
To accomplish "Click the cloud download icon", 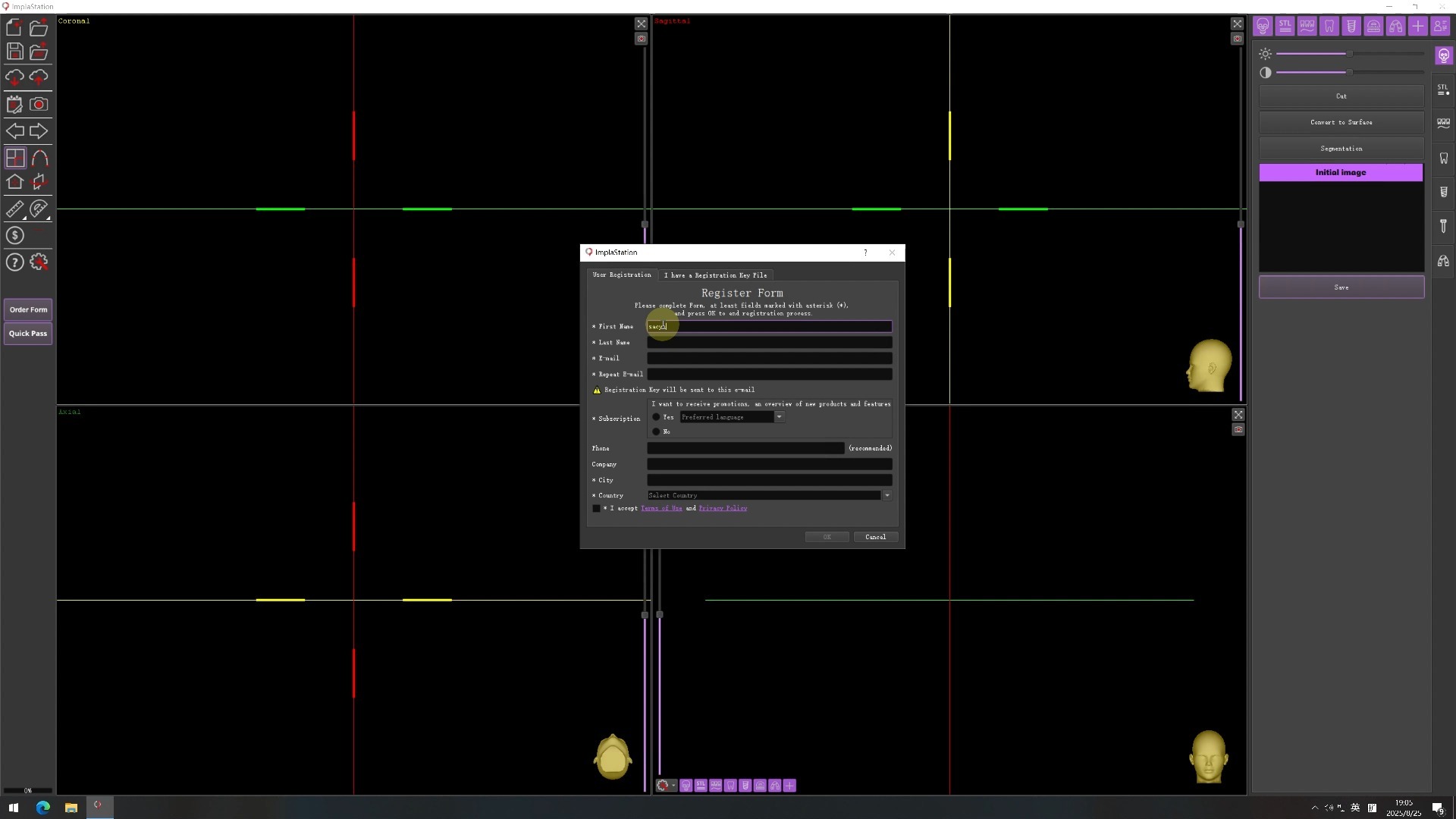I will point(14,77).
